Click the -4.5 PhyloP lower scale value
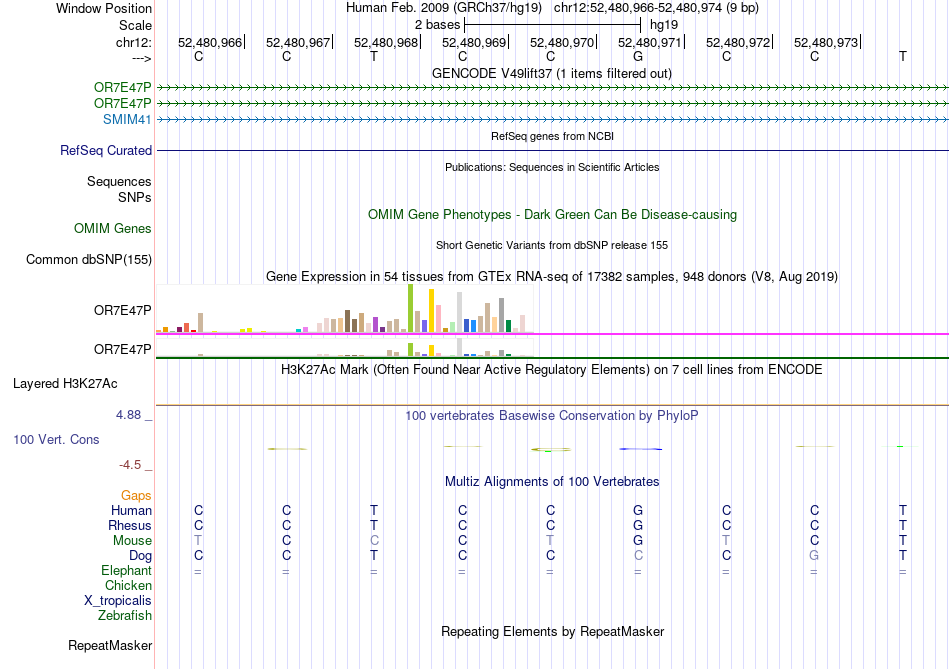Viewport: 950px width, 669px height. tap(130, 465)
